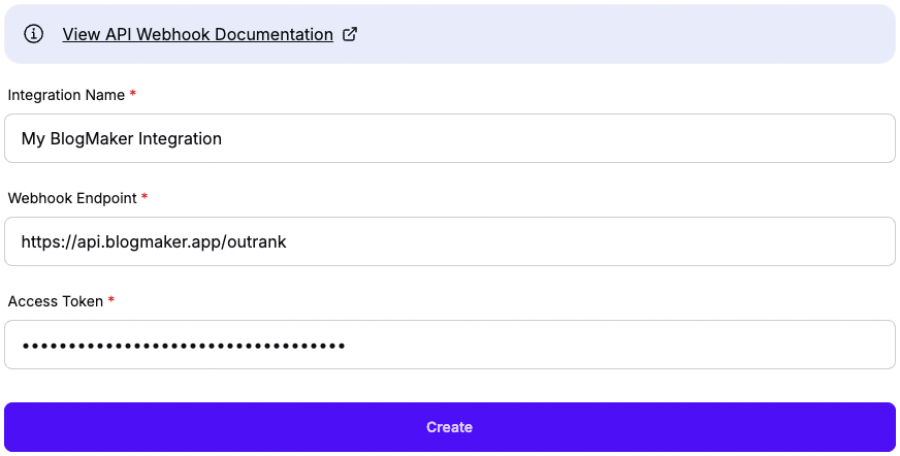This screenshot has height=456, width=900.
Task: Place cursor in "My BlogMaker Integration" text
Action: (x=121, y=139)
